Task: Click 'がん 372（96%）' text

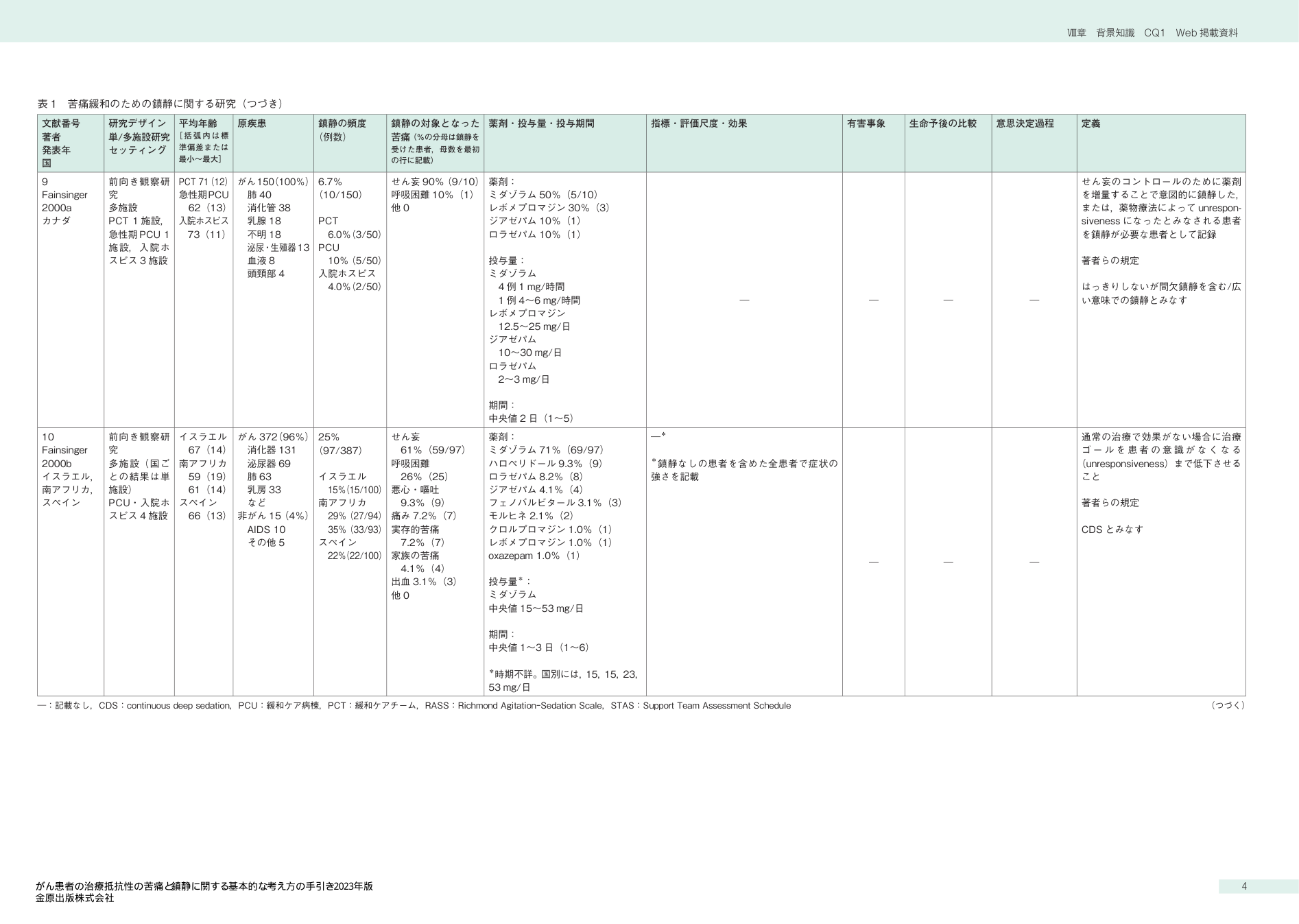Action: pyautogui.click(x=273, y=437)
